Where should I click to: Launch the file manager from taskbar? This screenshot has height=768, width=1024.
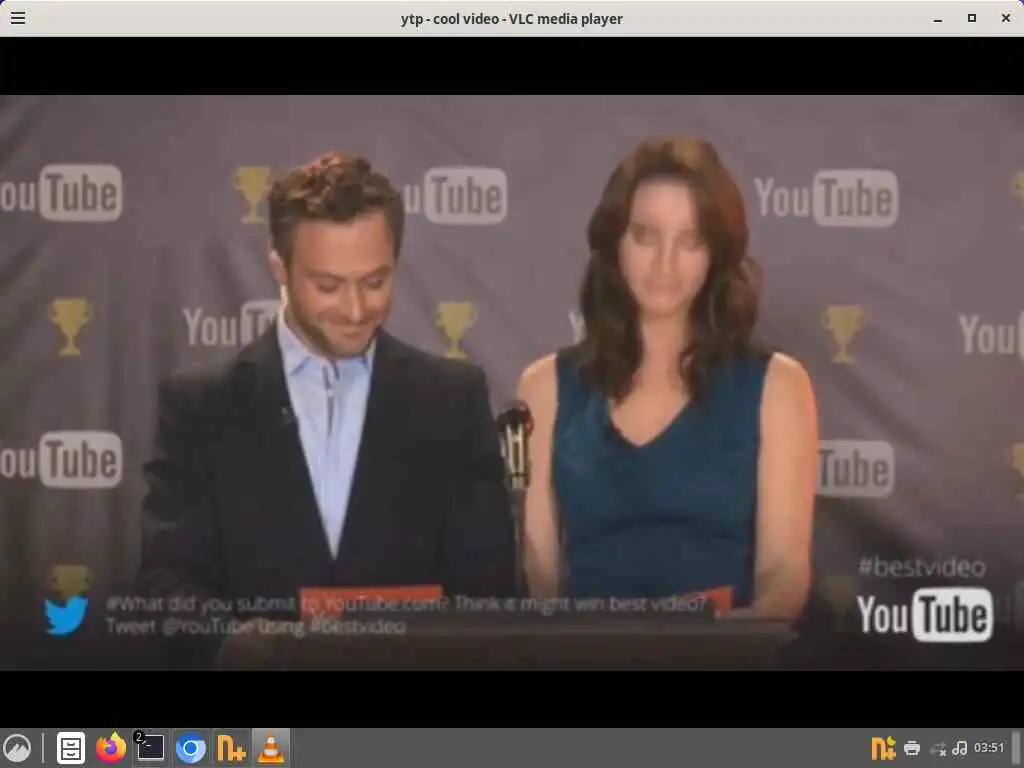point(71,748)
